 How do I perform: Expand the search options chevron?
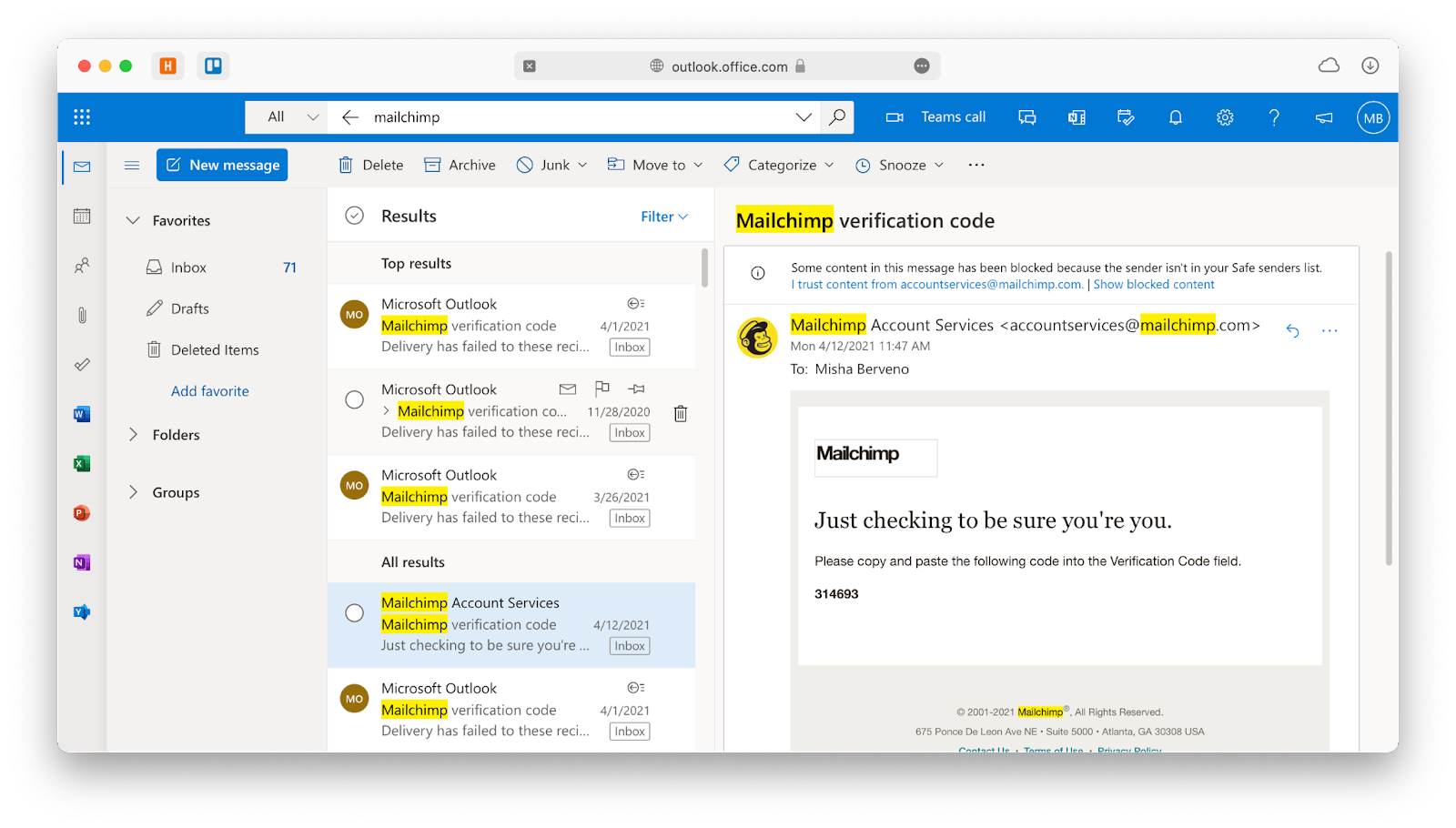(804, 117)
